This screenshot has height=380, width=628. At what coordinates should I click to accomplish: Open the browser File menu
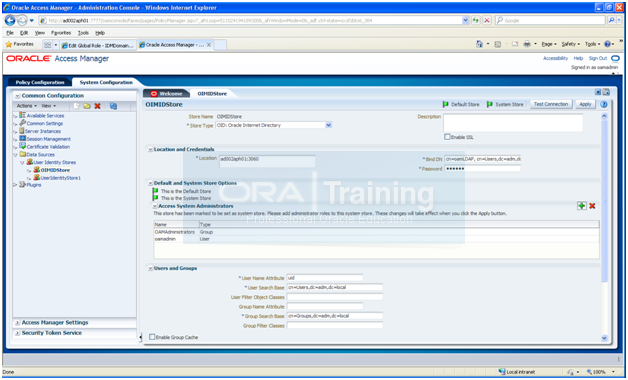pos(10,33)
